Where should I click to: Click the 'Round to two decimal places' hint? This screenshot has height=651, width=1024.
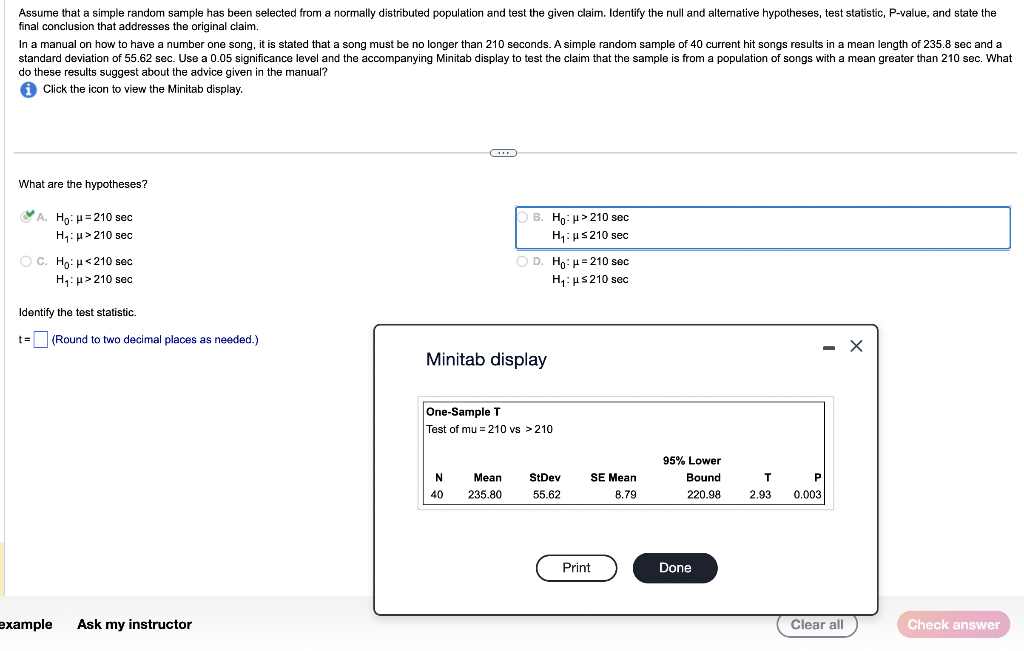click(155, 340)
